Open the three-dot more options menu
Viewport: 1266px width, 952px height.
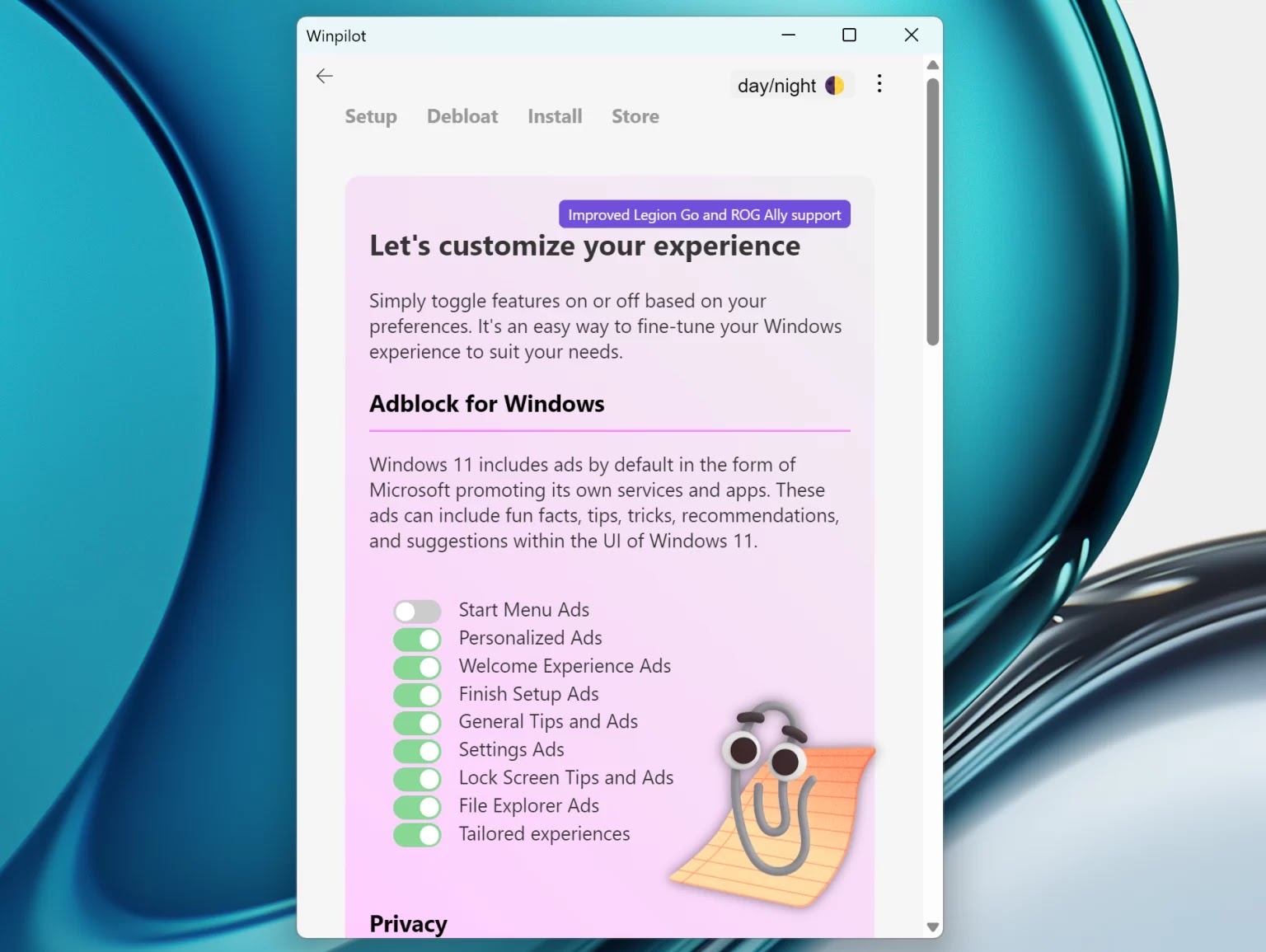(x=879, y=83)
